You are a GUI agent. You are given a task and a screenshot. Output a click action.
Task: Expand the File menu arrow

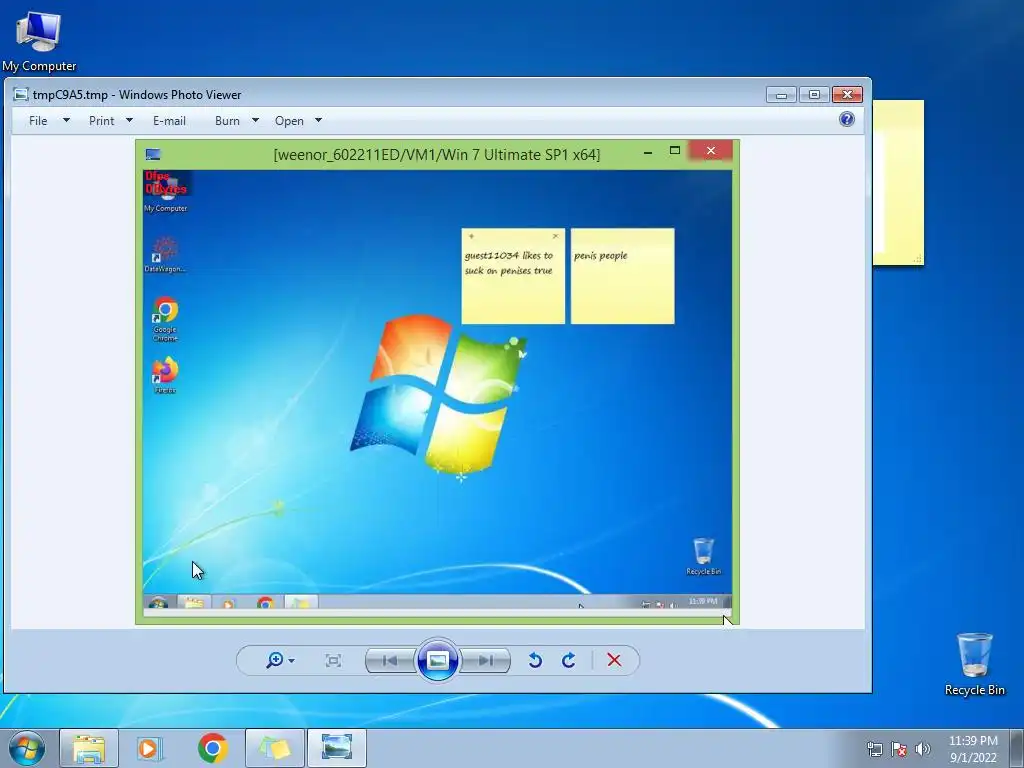tap(66, 120)
